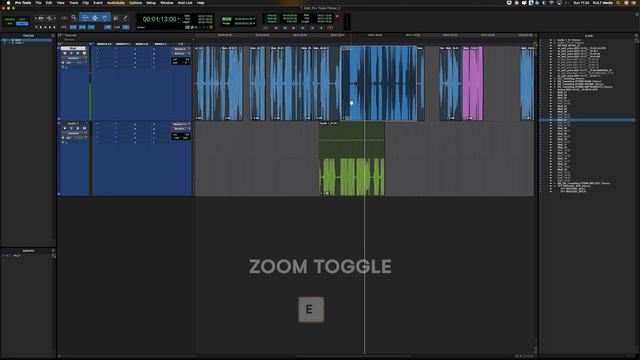Open first track's input path selector

click(180, 49)
